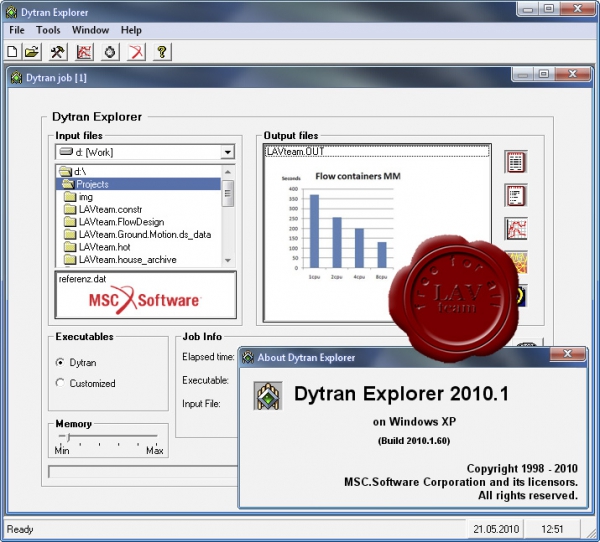
Task: Click the time 12:51 in status bar
Action: pyautogui.click(x=552, y=529)
